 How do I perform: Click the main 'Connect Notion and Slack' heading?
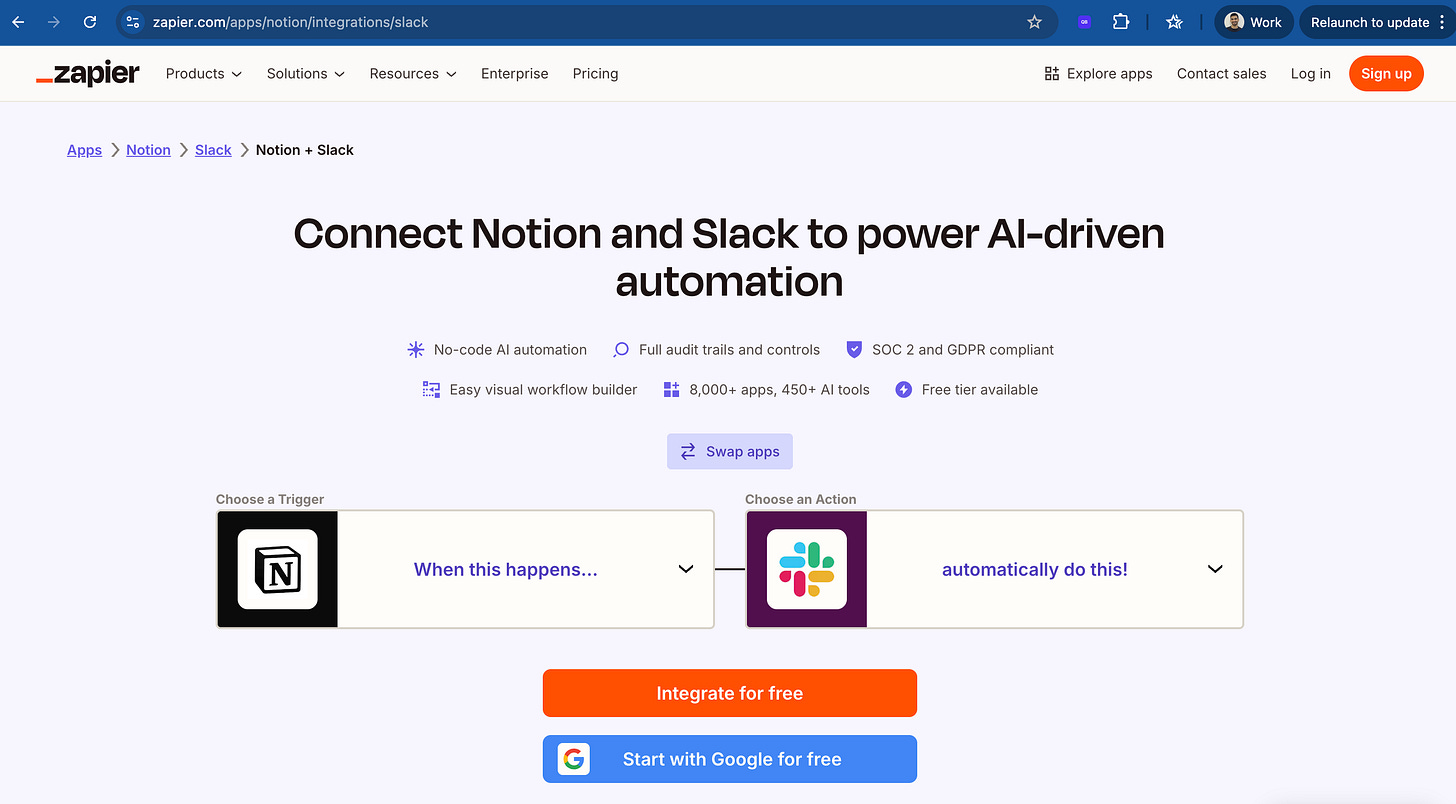tap(729, 257)
